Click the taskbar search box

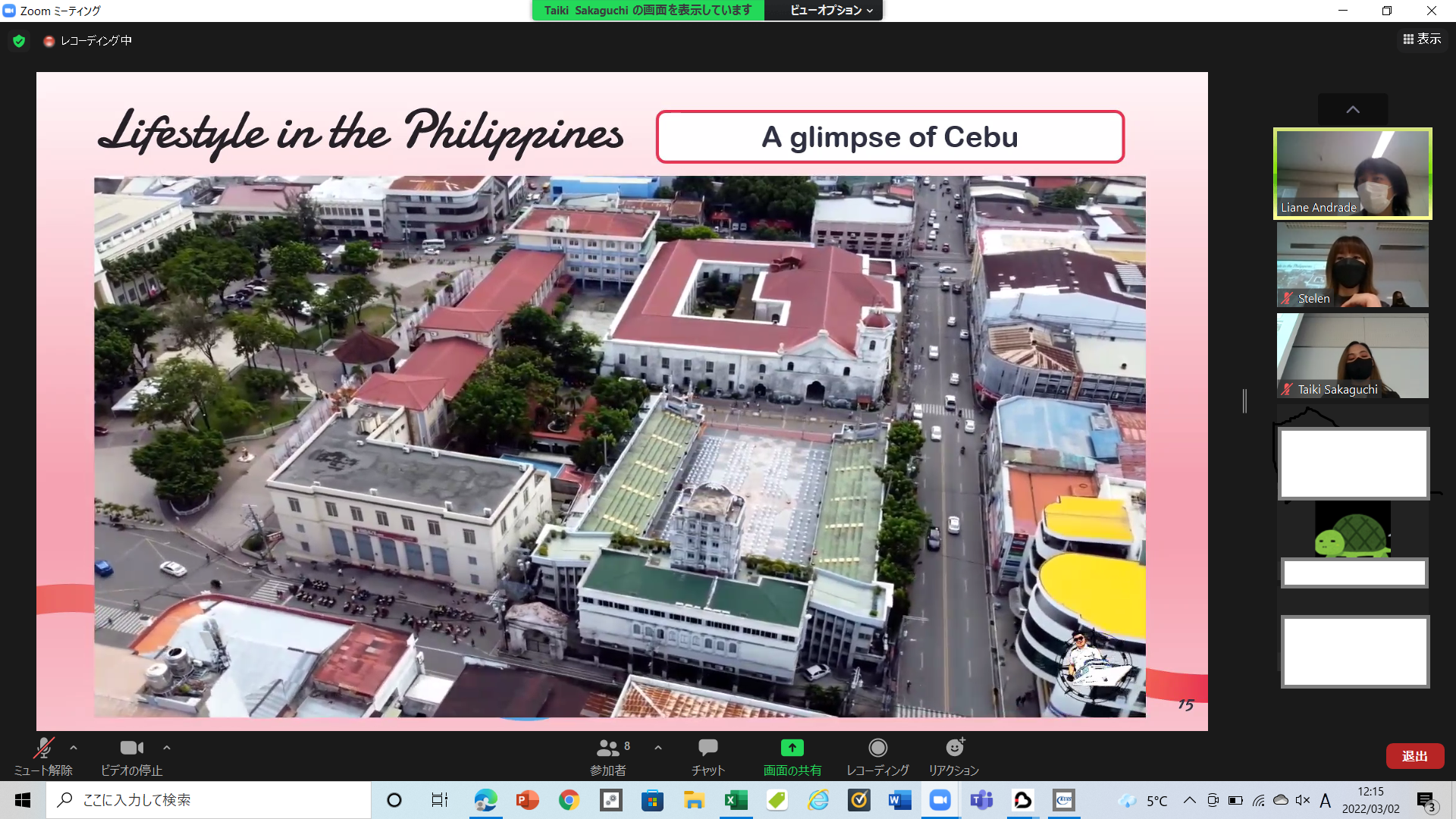(x=209, y=800)
